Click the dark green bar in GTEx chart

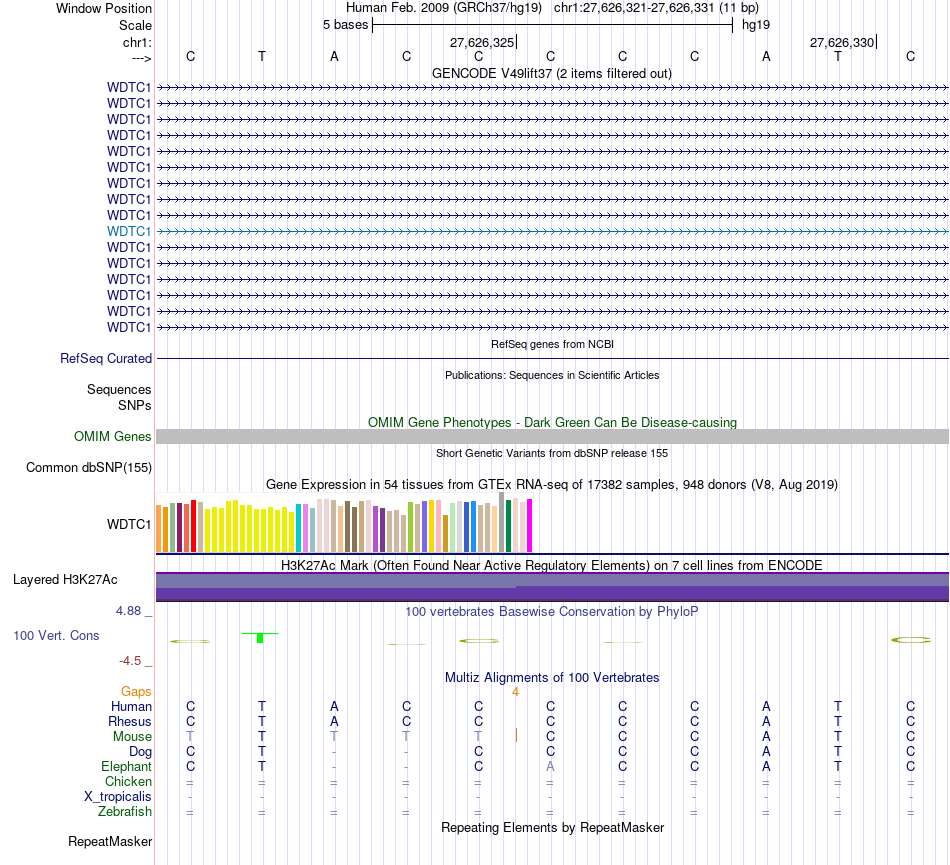pyautogui.click(x=508, y=526)
